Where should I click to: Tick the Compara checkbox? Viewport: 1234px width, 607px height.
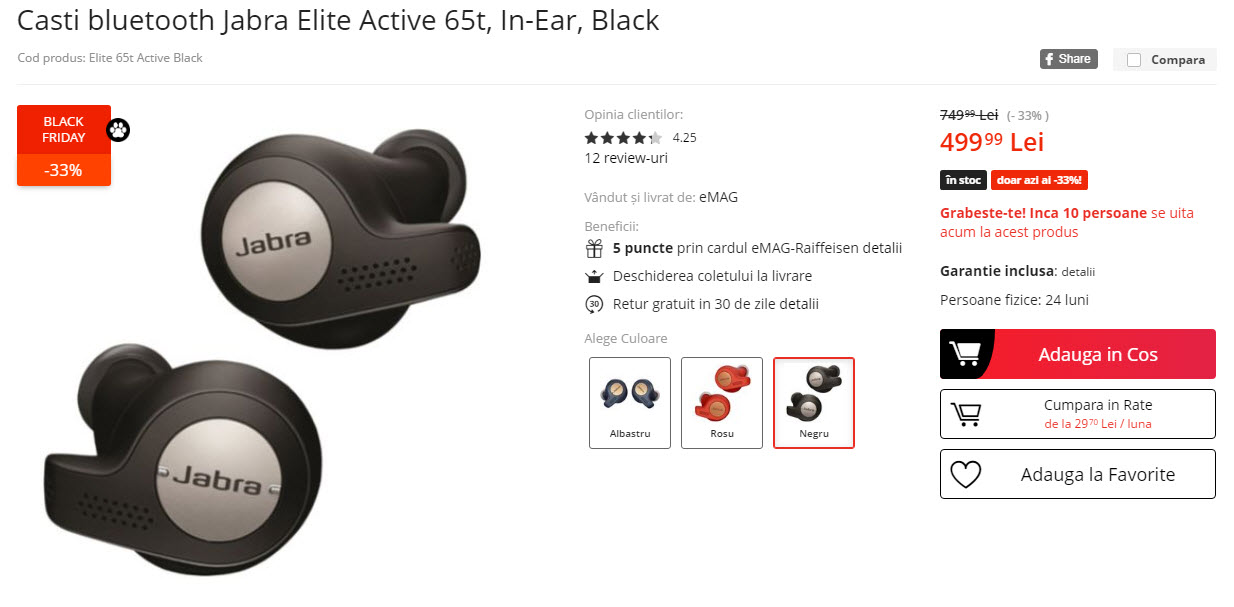tap(1134, 60)
